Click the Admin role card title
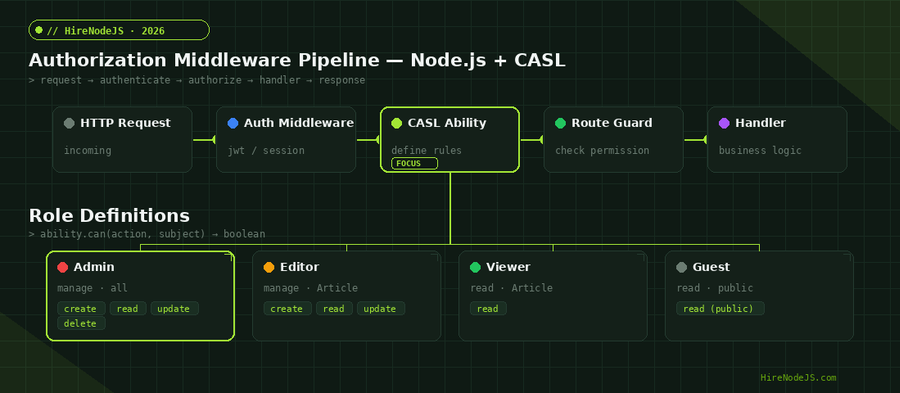Image resolution: width=900 pixels, height=393 pixels. coord(94,267)
